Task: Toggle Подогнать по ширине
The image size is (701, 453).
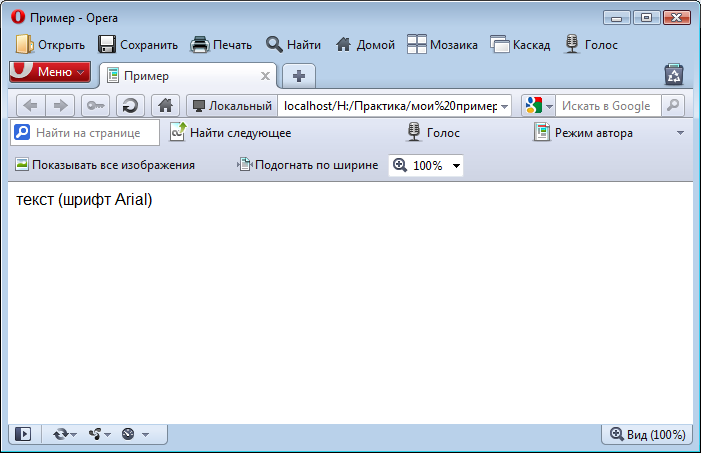Action: 308,165
